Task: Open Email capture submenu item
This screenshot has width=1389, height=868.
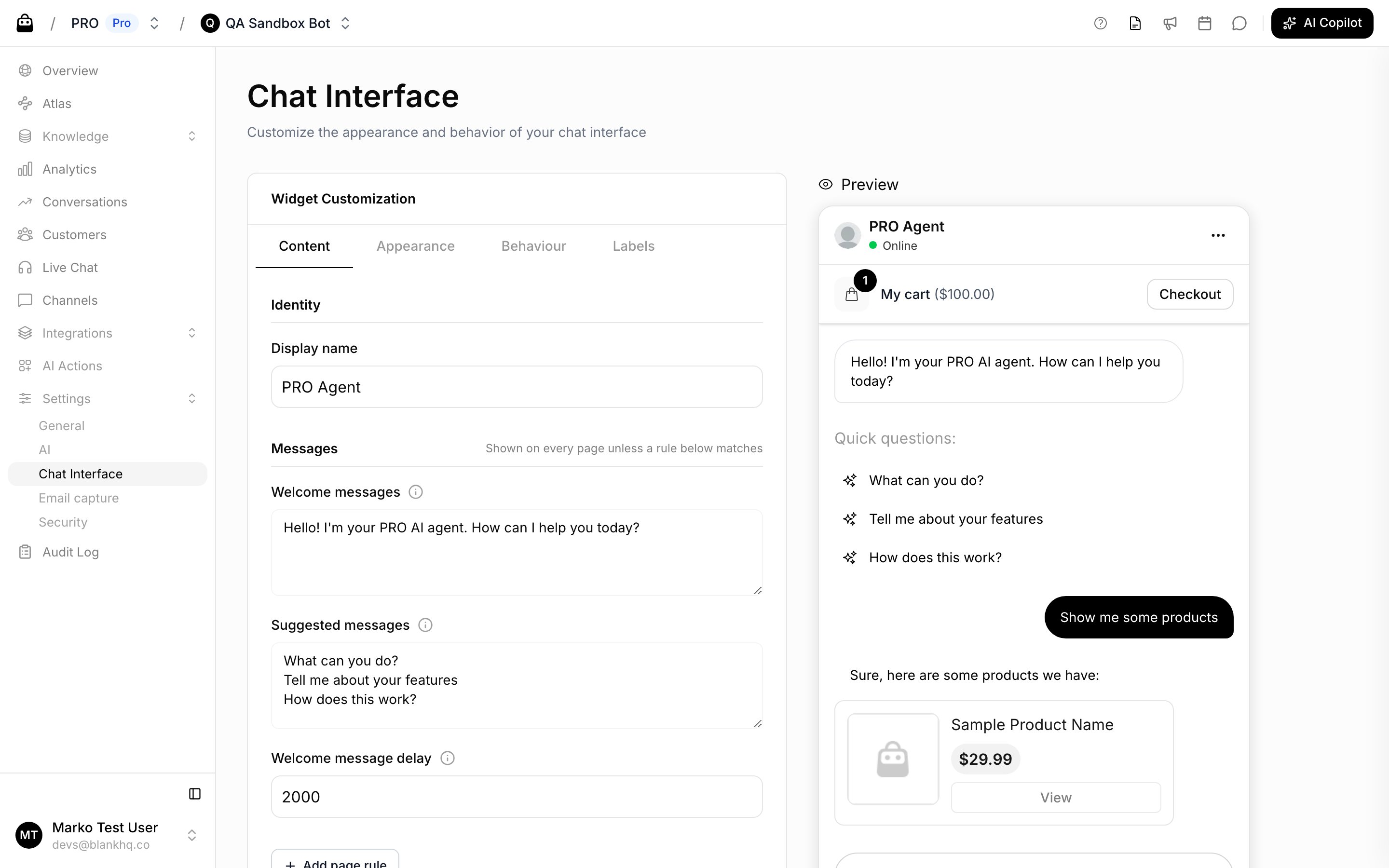Action: [x=108, y=498]
